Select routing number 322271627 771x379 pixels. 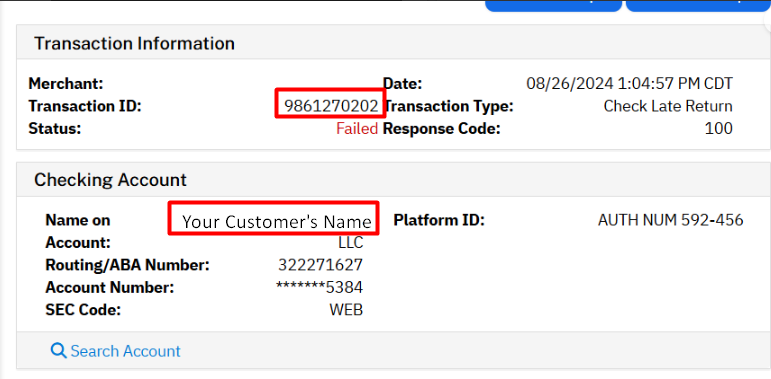click(x=320, y=265)
